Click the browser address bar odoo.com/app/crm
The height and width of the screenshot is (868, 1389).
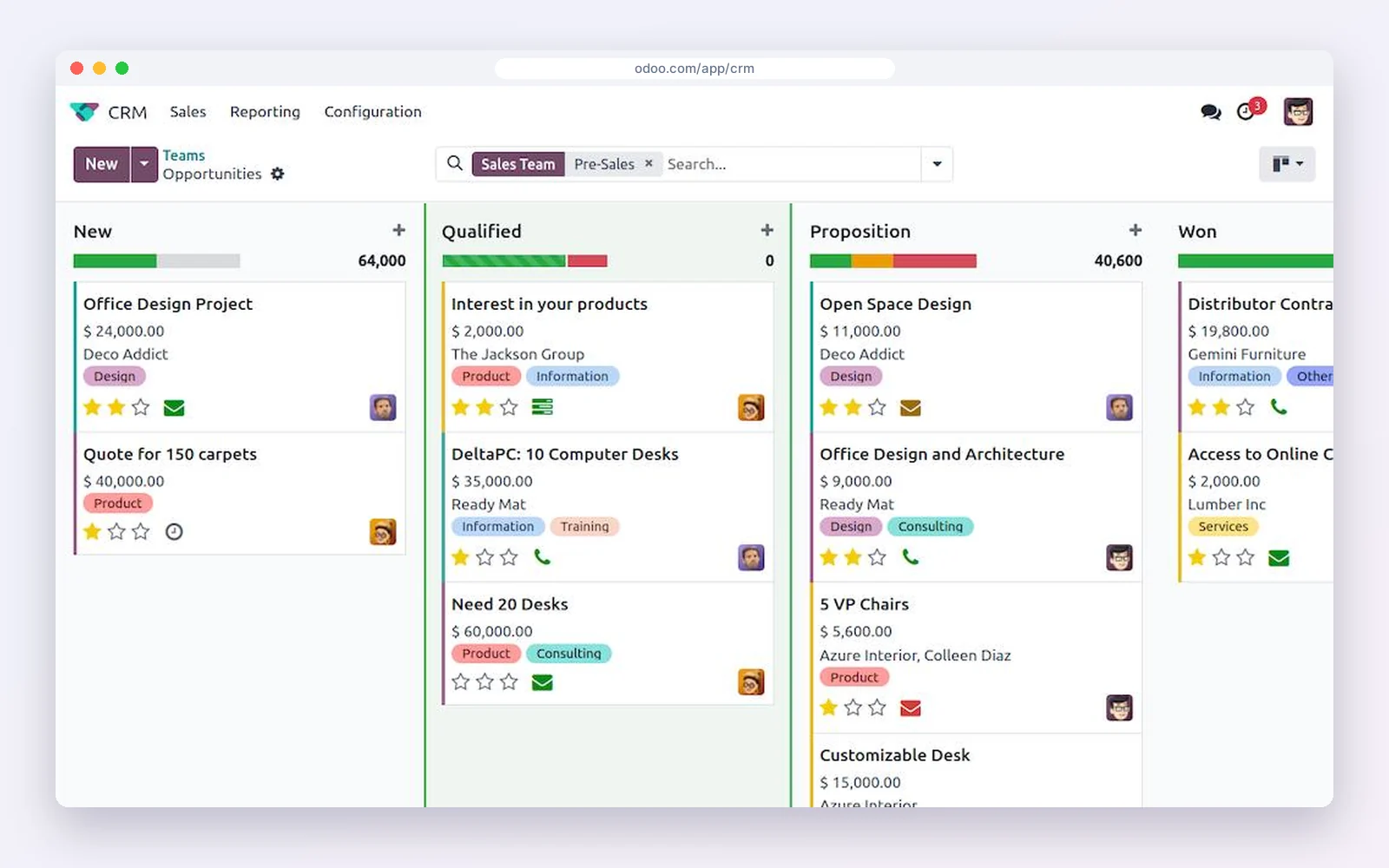[x=694, y=69]
